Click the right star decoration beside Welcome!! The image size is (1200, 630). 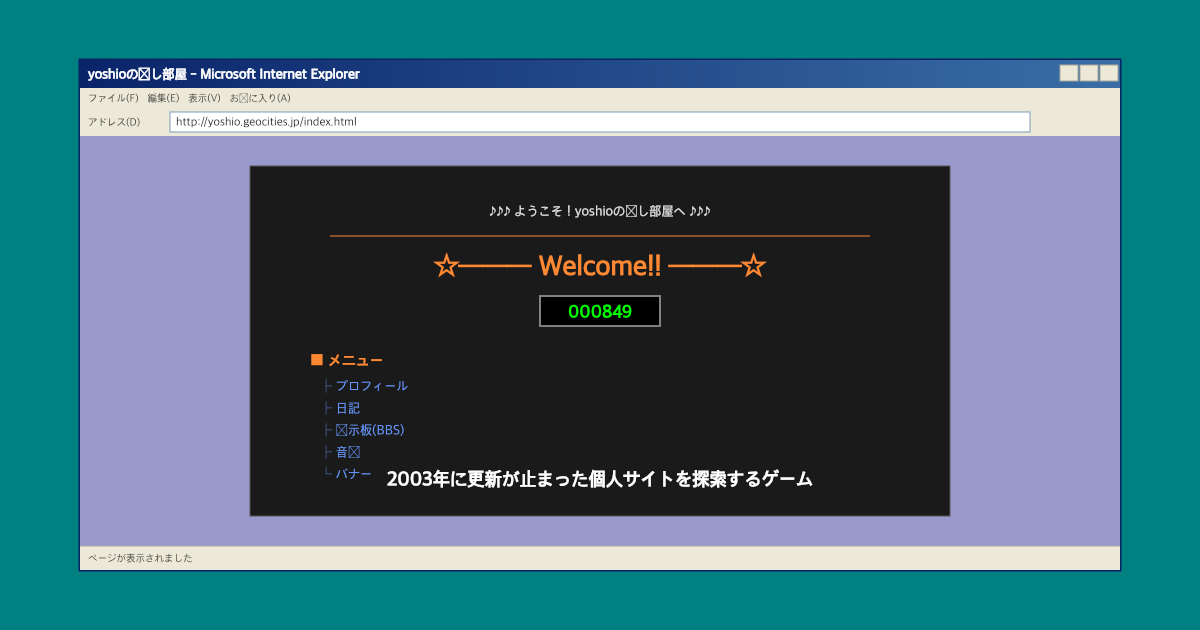click(x=756, y=264)
